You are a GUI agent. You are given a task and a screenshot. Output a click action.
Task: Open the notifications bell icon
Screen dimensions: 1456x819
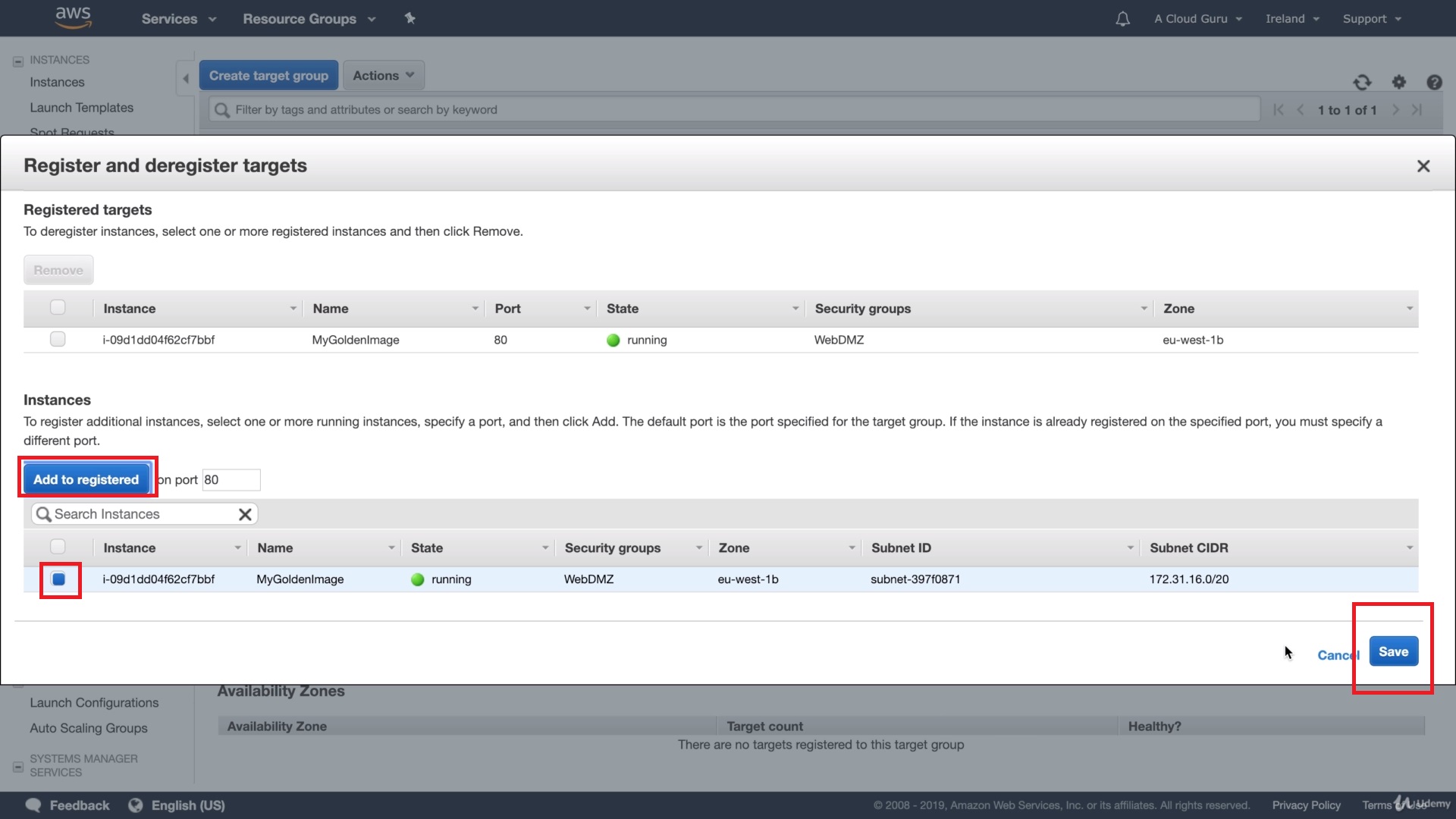click(x=1122, y=19)
